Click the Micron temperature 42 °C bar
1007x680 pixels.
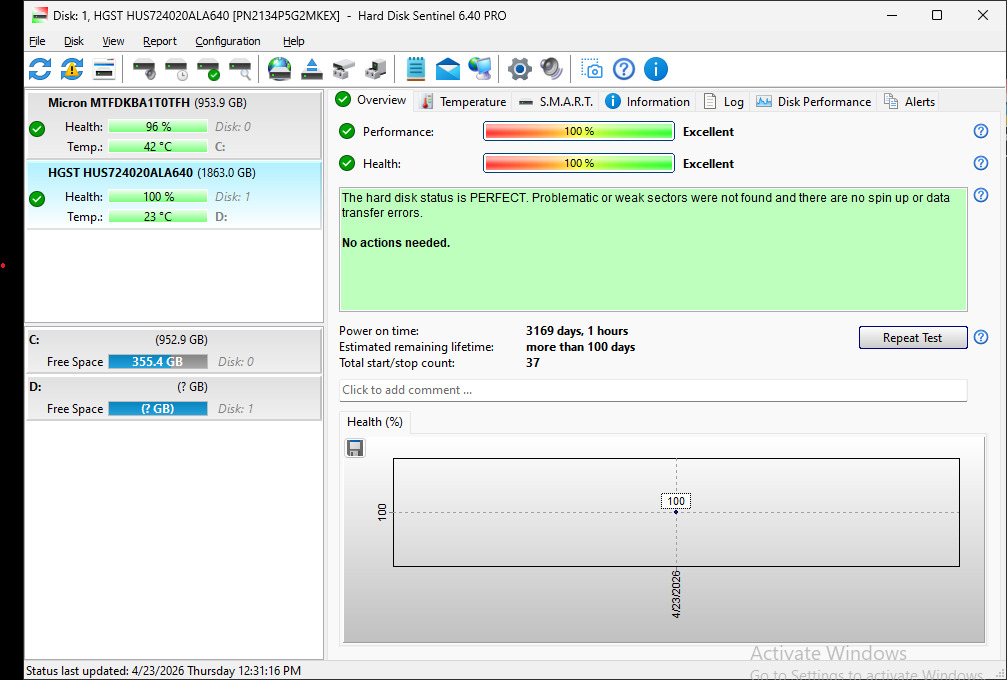coord(158,146)
